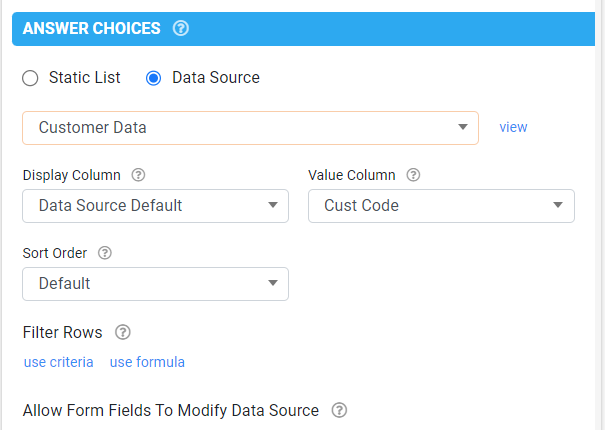
Task: Click the Customer Data dropdown arrow
Action: click(x=463, y=127)
